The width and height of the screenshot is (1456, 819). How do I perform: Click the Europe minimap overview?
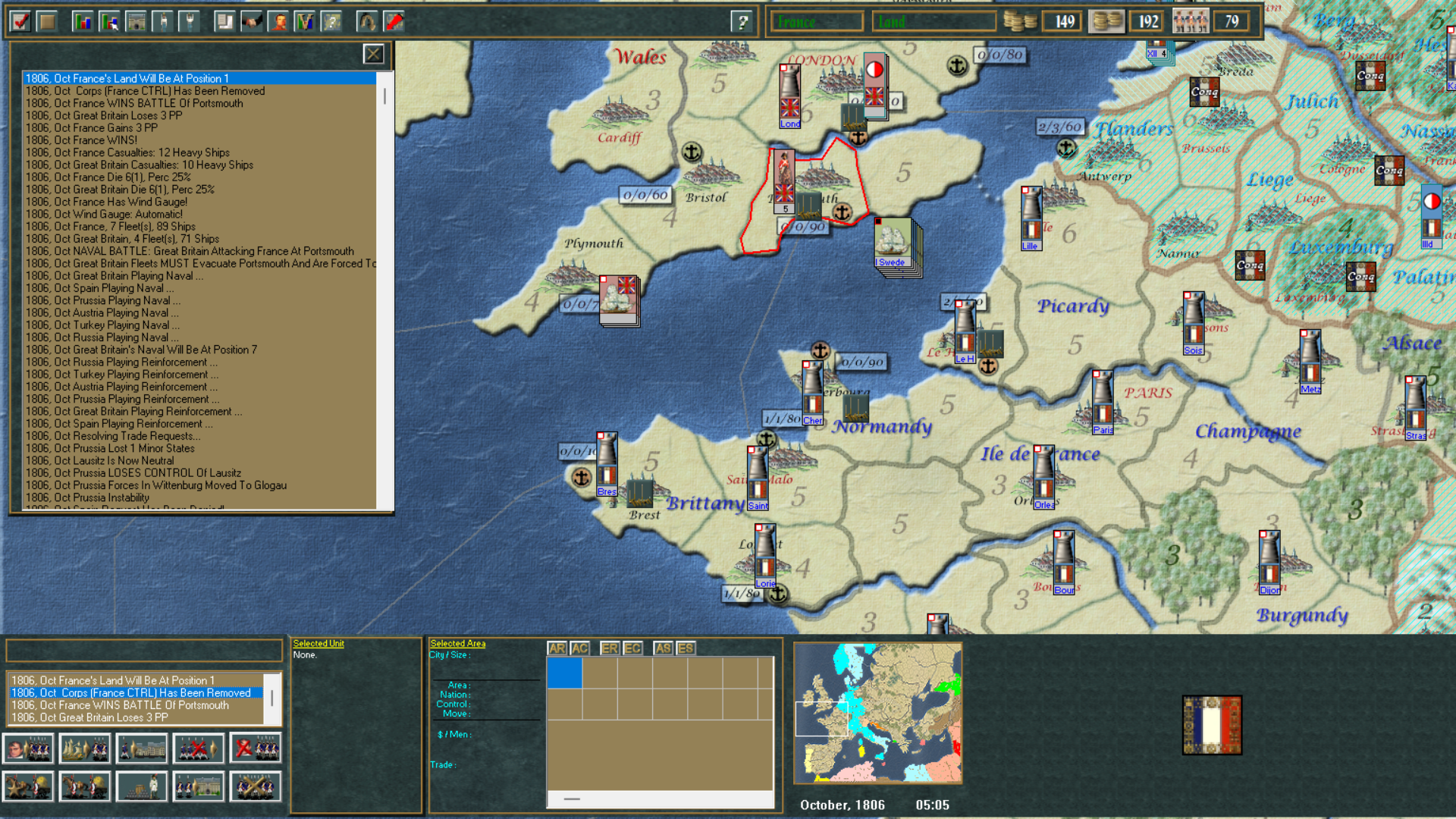click(878, 713)
